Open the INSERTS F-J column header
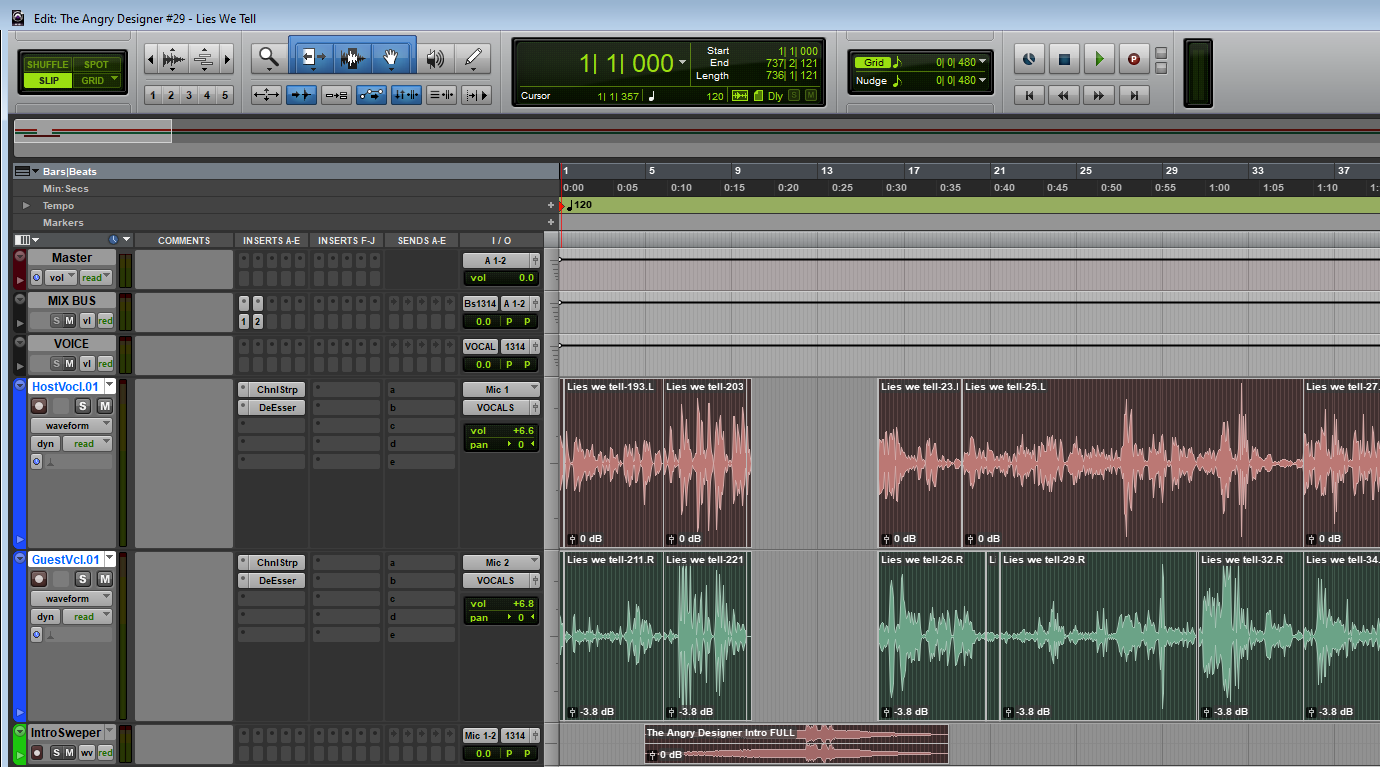Viewport: 1380px width, 767px height. point(346,240)
